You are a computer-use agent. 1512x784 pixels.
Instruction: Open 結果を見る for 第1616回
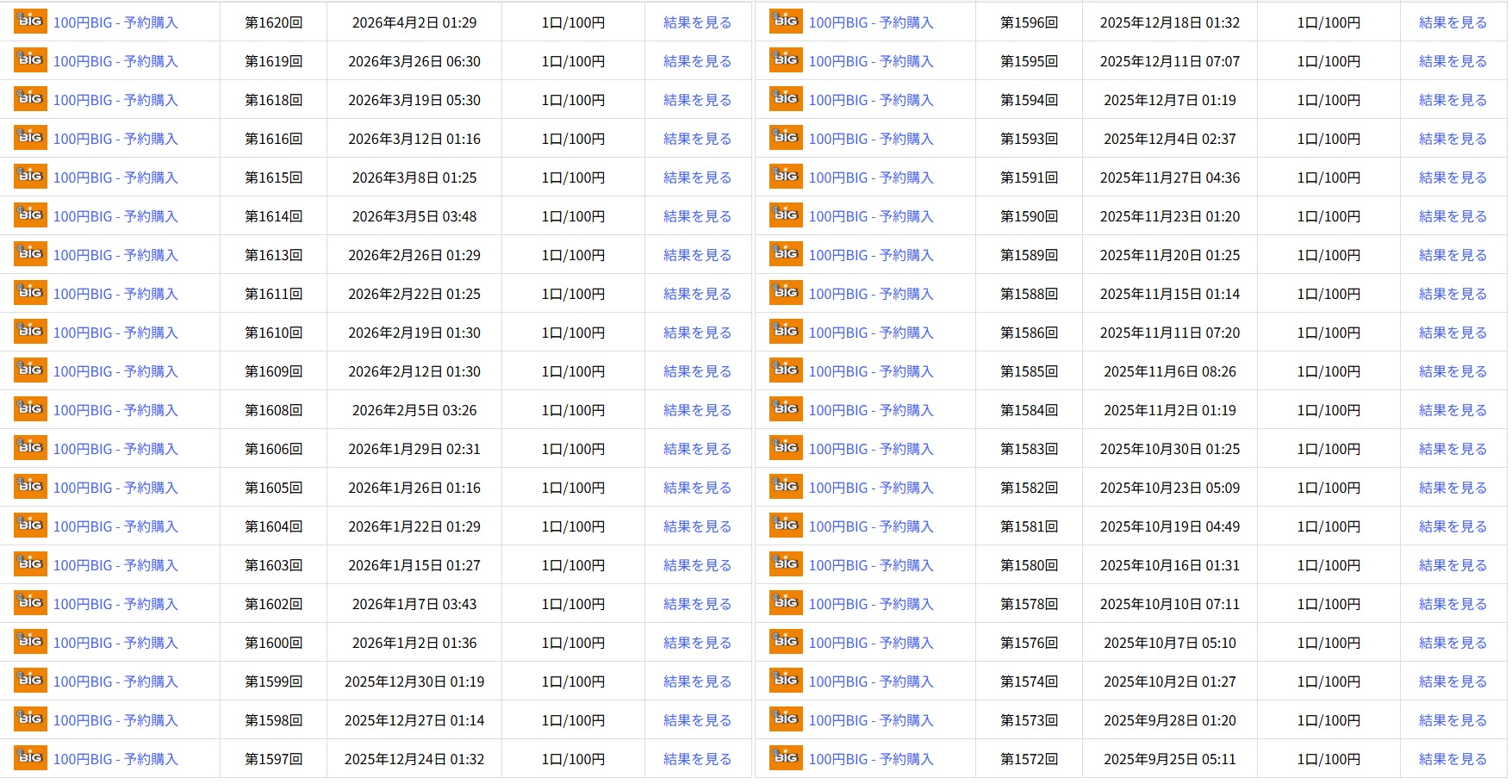pos(697,139)
